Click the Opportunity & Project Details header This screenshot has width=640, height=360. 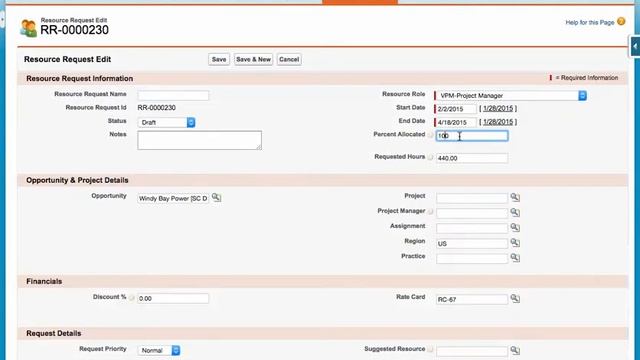tap(77, 180)
